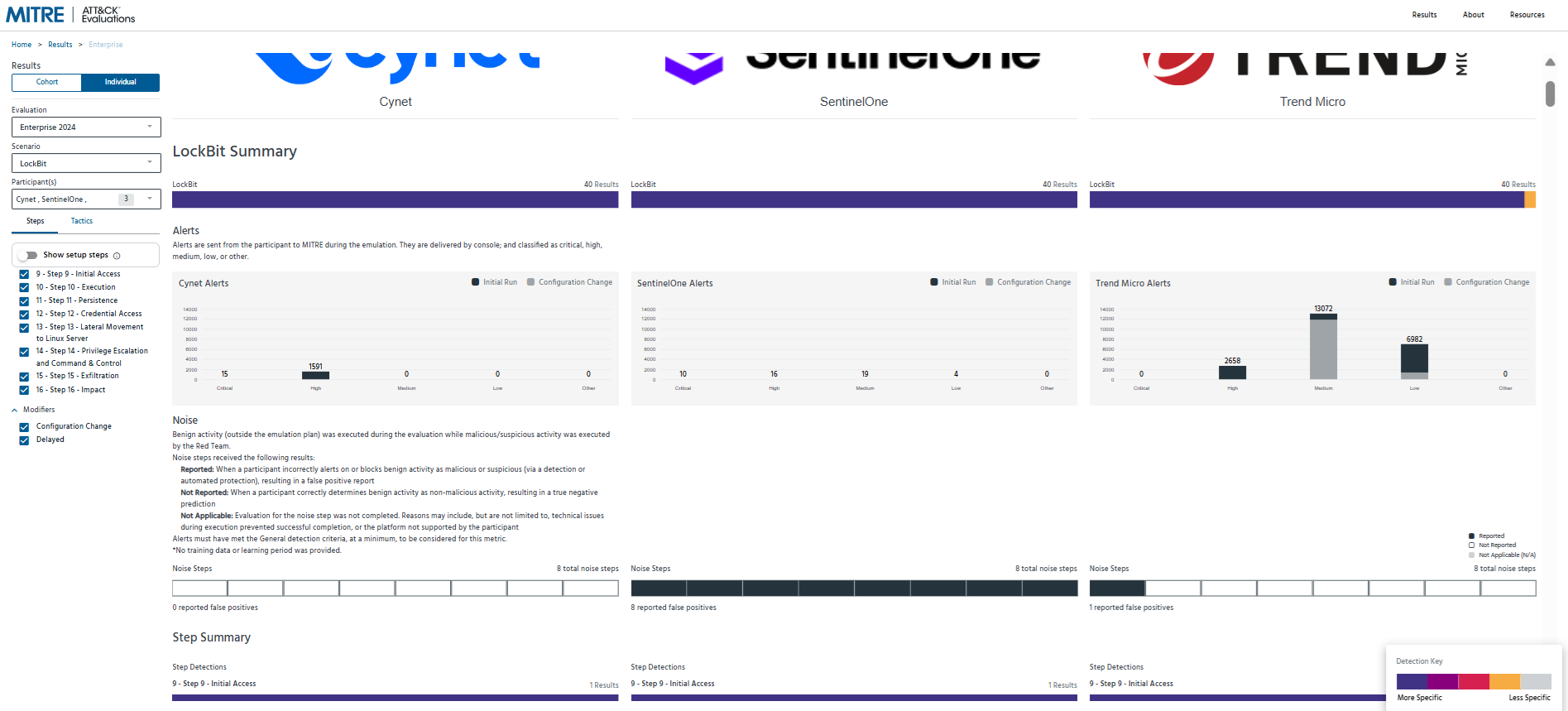Viewport: 1568px width, 711px height.
Task: Open Resources in top navigation
Action: 1527,15
